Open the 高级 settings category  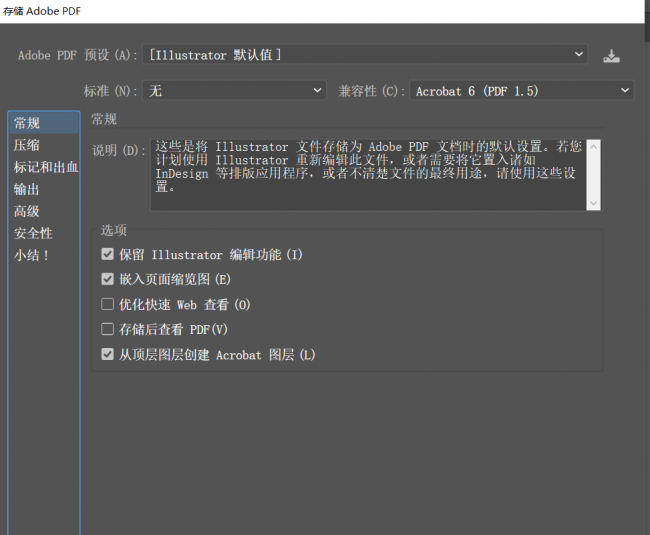pos(44,211)
